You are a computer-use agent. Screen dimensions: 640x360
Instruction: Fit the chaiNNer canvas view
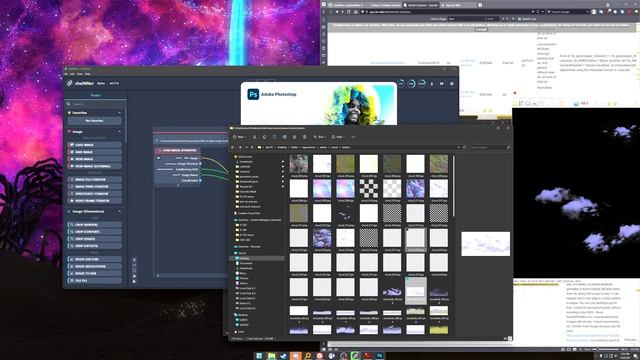point(134,271)
